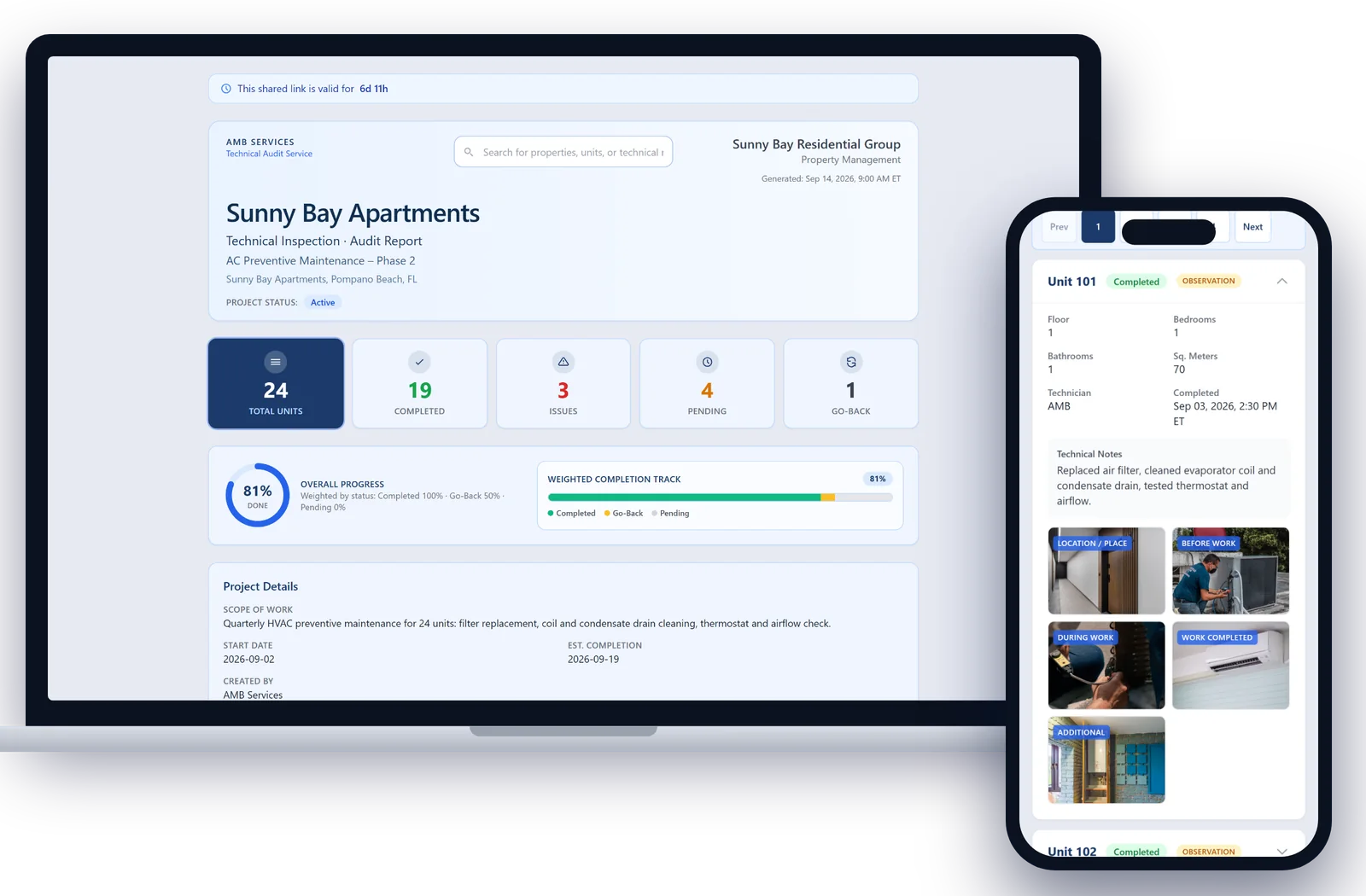The image size is (1366, 896).
Task: Open the Location / Place photo
Action: [1106, 571]
